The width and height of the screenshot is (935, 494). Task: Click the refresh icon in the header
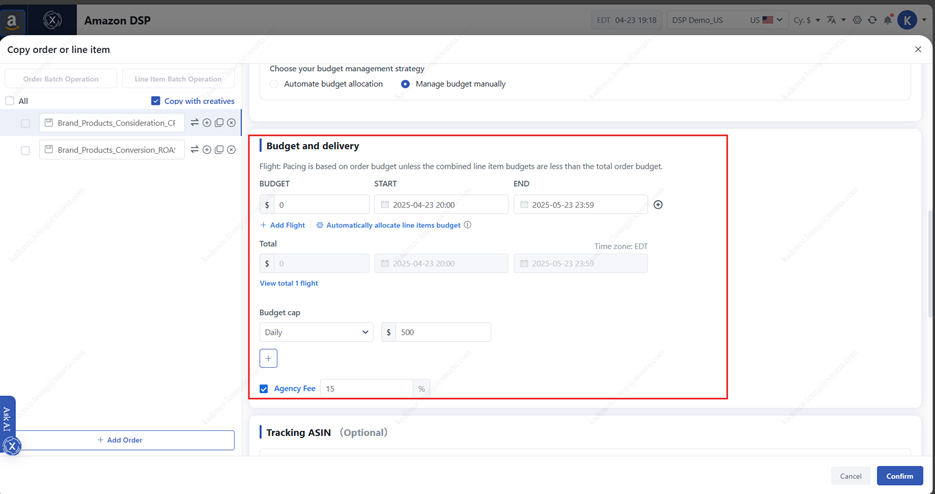tap(872, 20)
